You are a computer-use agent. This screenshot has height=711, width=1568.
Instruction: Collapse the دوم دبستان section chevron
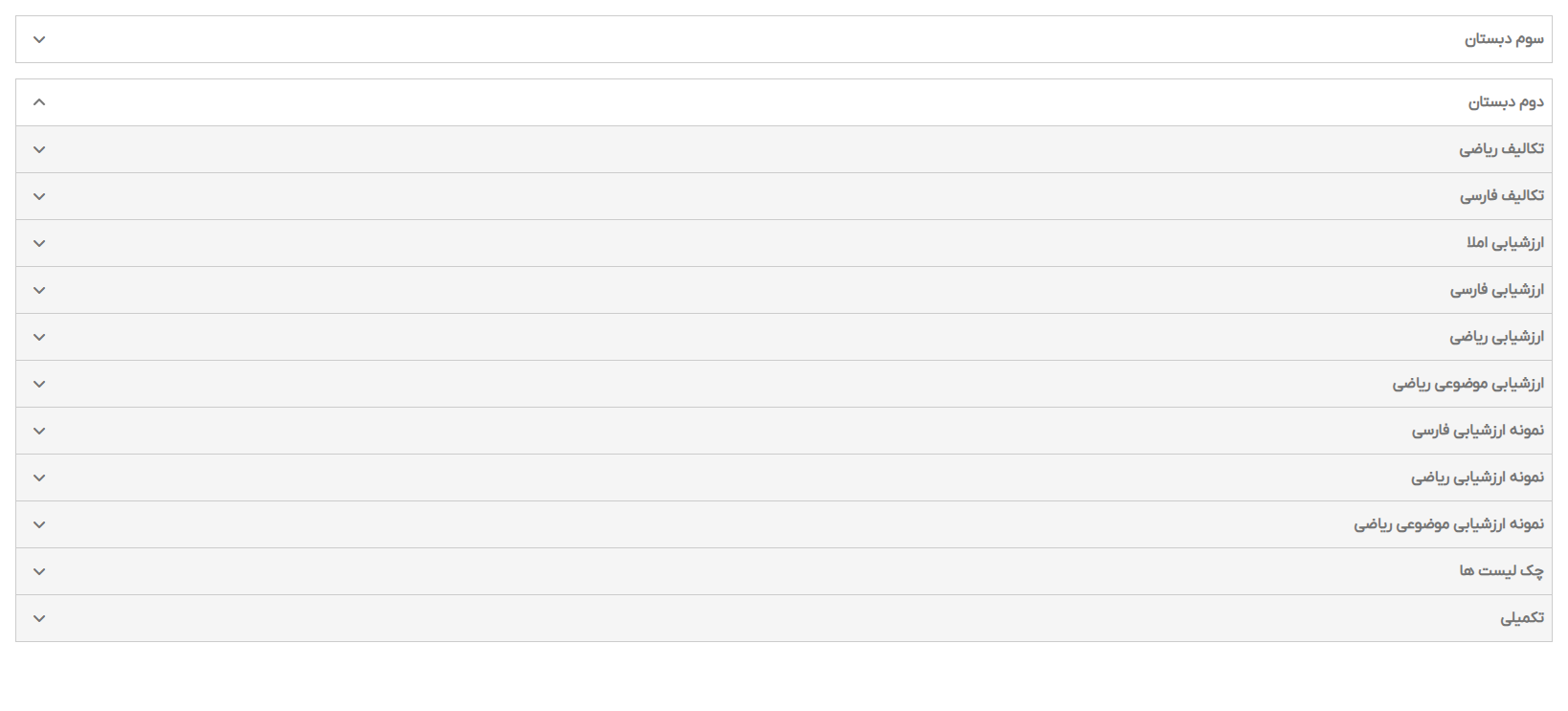39,102
